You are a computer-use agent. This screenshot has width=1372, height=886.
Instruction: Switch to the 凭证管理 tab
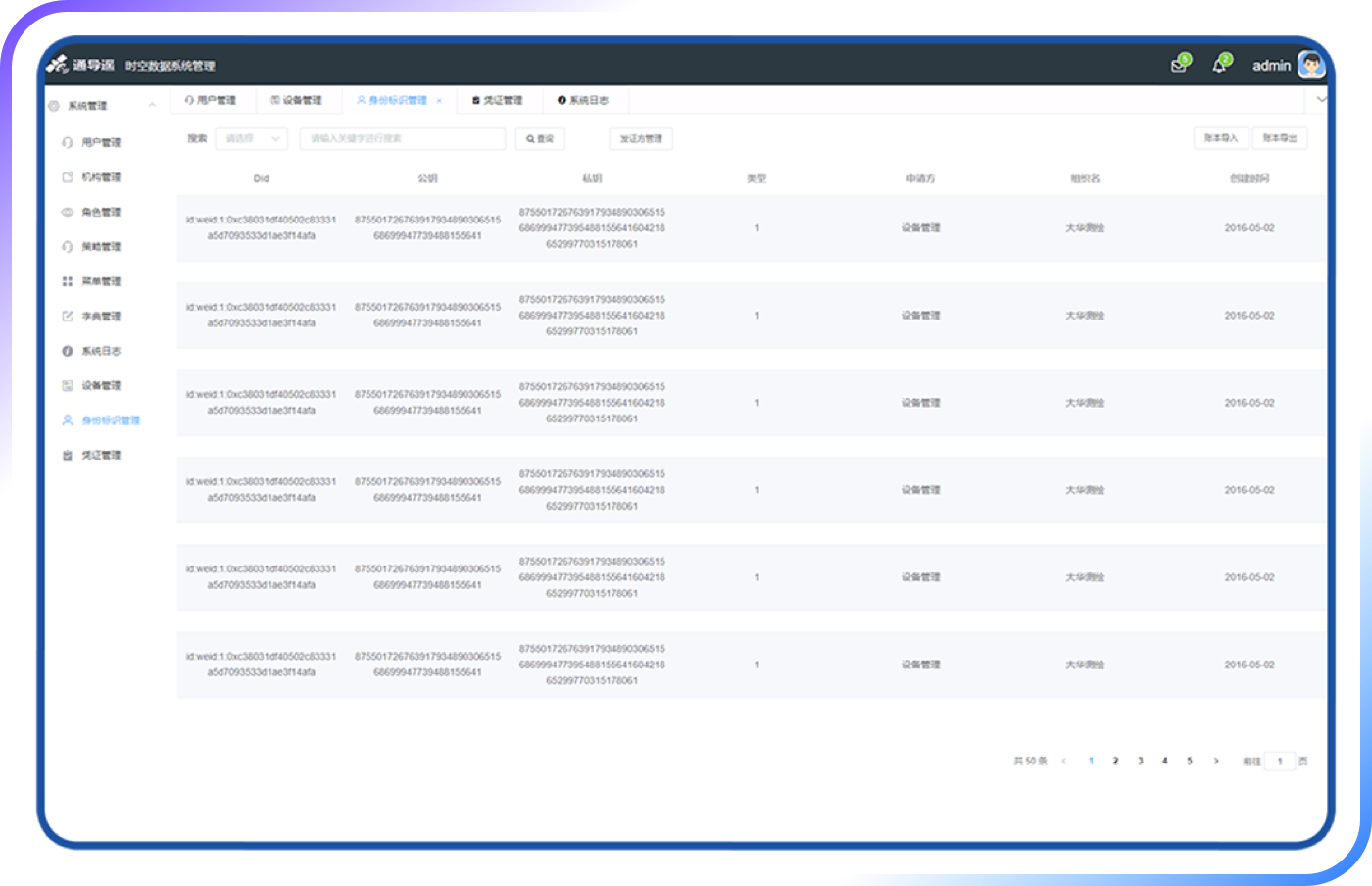tap(498, 100)
